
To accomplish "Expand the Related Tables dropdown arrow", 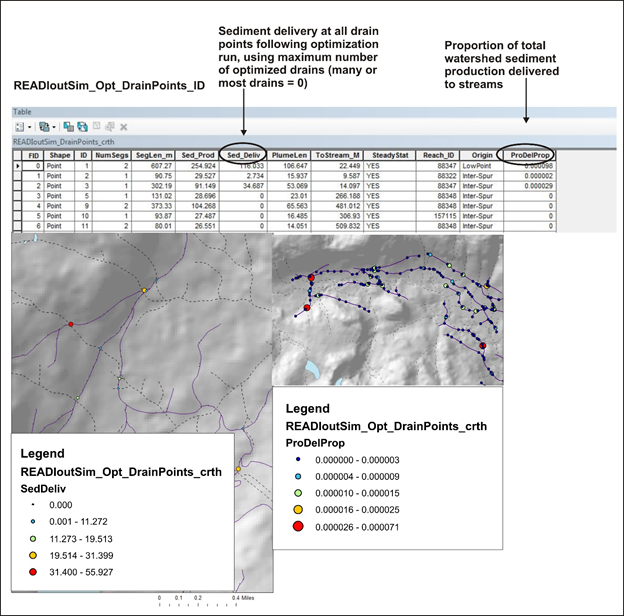I will (56, 127).
